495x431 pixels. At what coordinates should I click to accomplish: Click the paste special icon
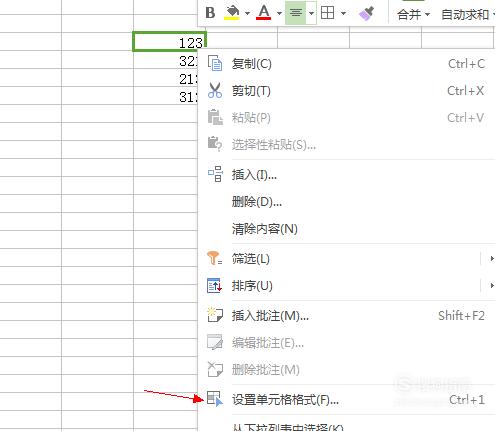[215, 144]
